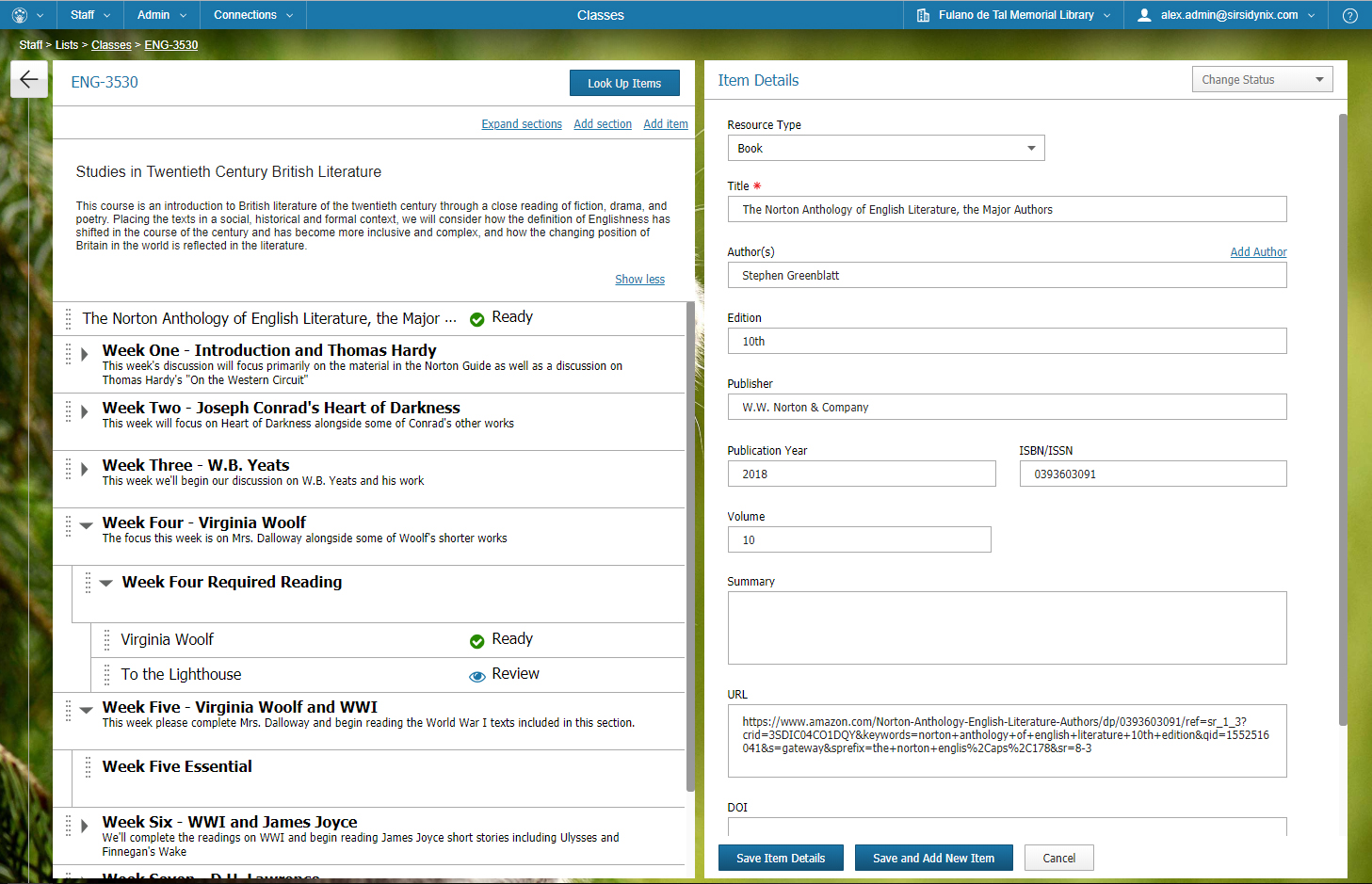Collapse the Week Four Virginia Woolf section
Screen dimensions: 1372x884
(x=86, y=525)
